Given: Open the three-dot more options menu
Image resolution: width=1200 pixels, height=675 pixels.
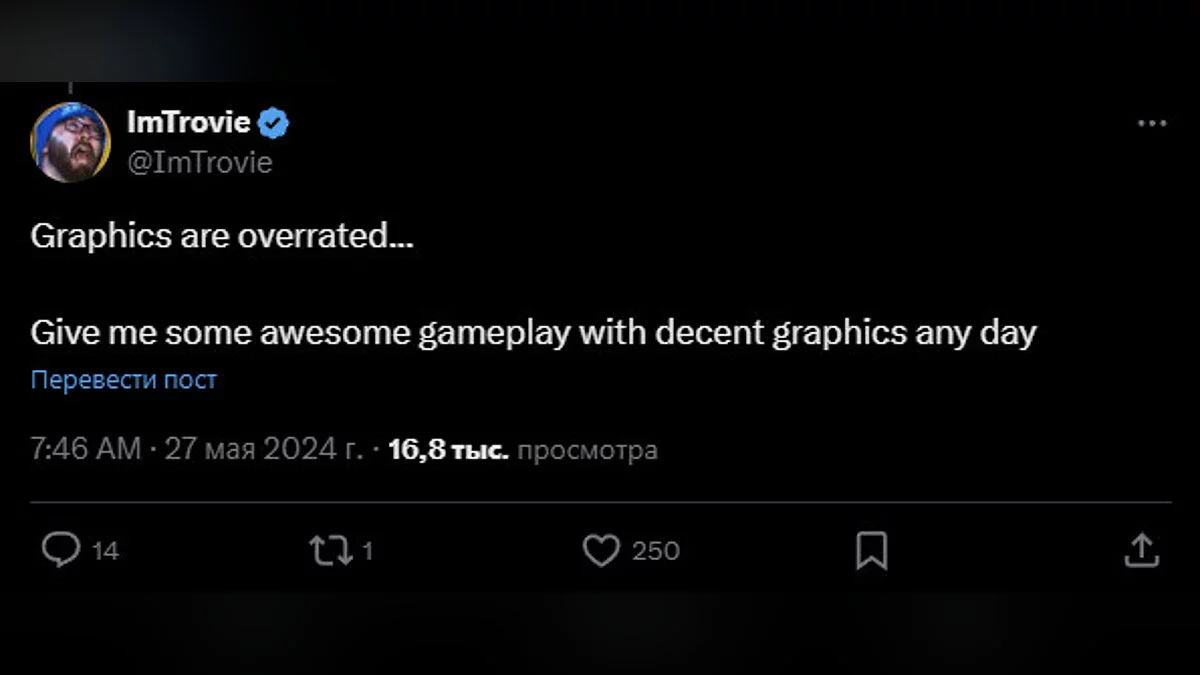Looking at the screenshot, I should tap(1152, 124).
